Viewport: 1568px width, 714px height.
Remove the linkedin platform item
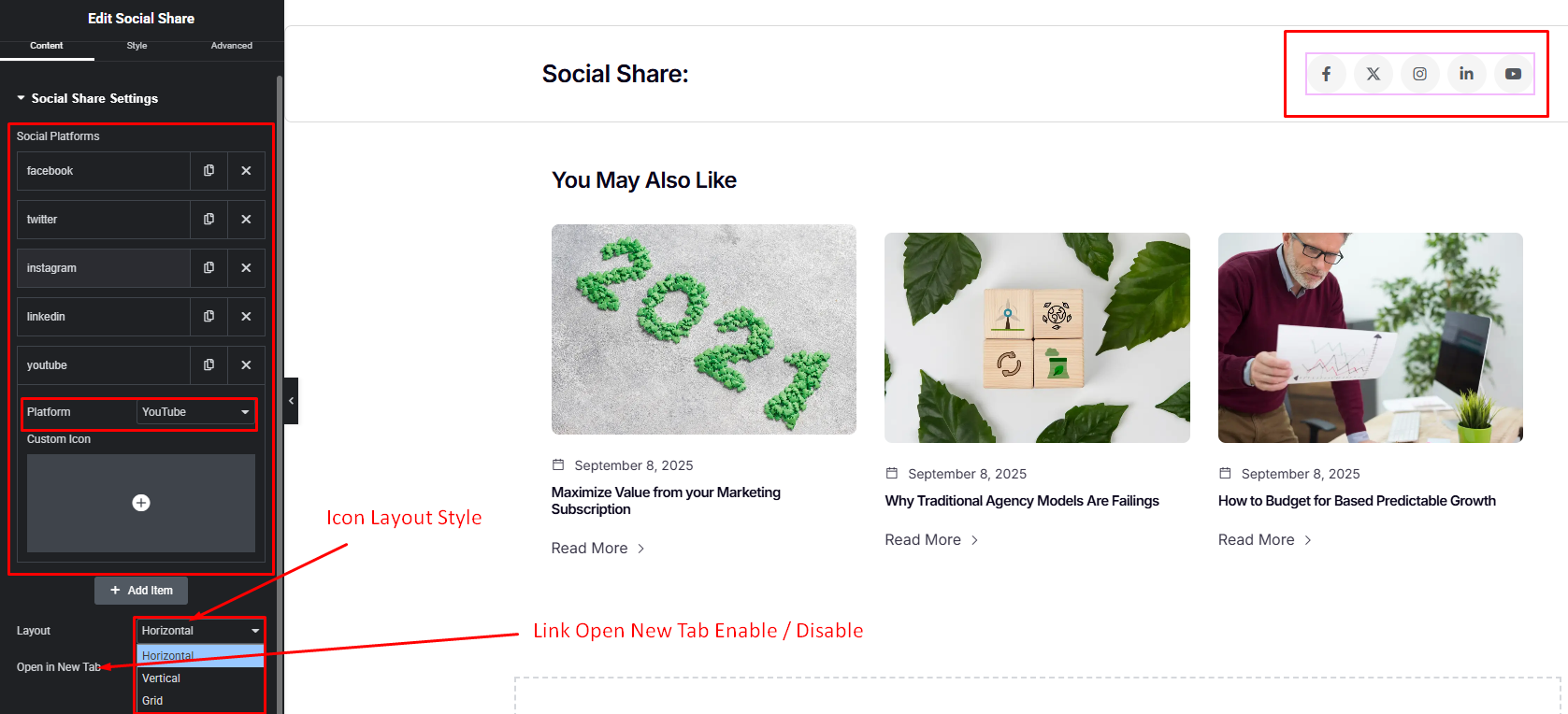pyautogui.click(x=246, y=317)
